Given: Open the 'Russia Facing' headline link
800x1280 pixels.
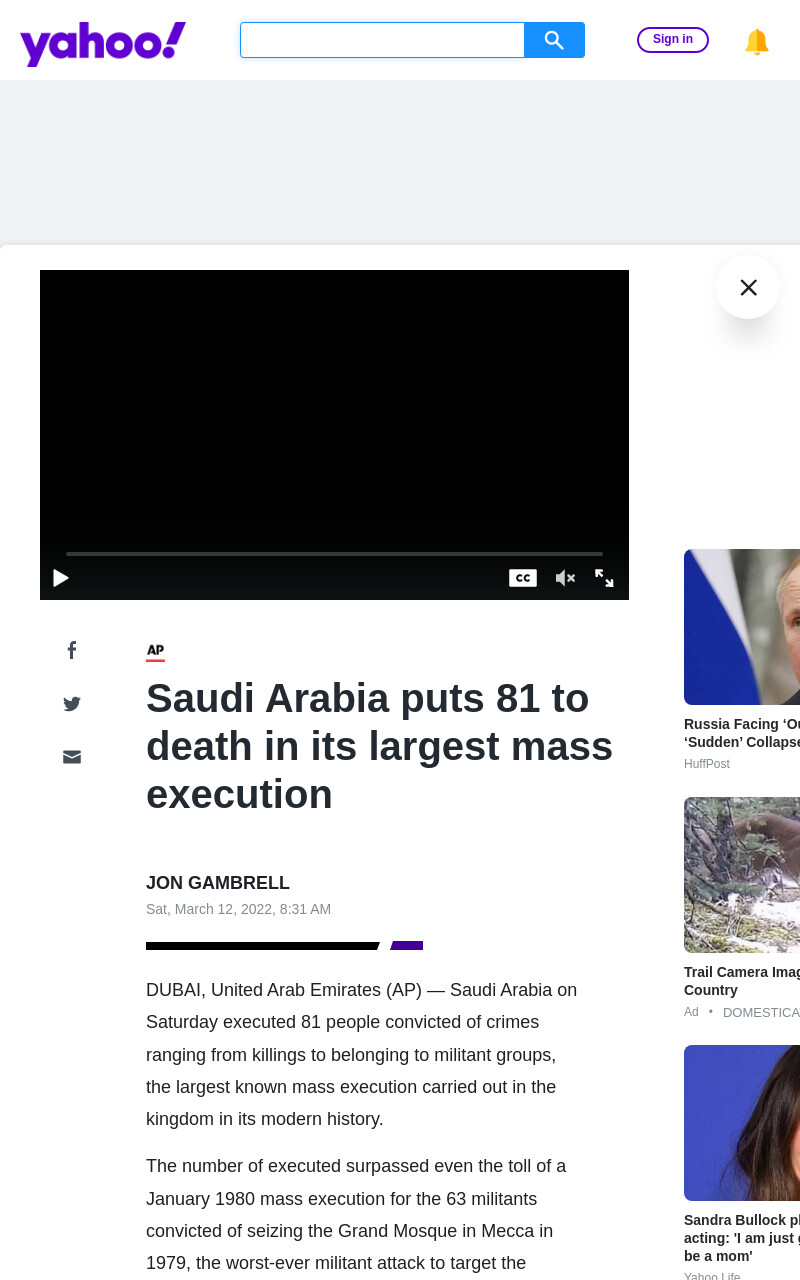Looking at the screenshot, I should click(x=742, y=733).
